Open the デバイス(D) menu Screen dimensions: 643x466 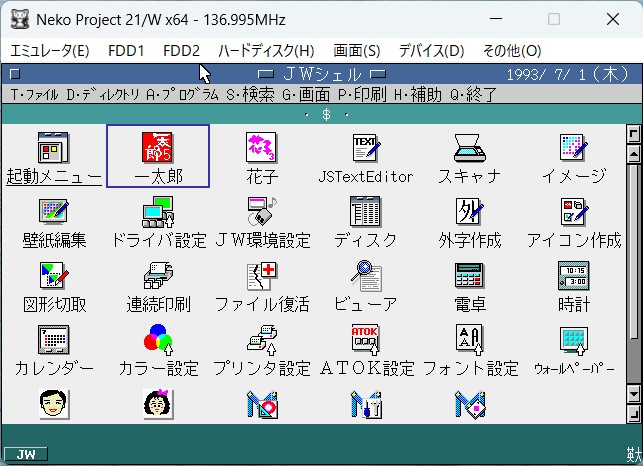(x=431, y=50)
